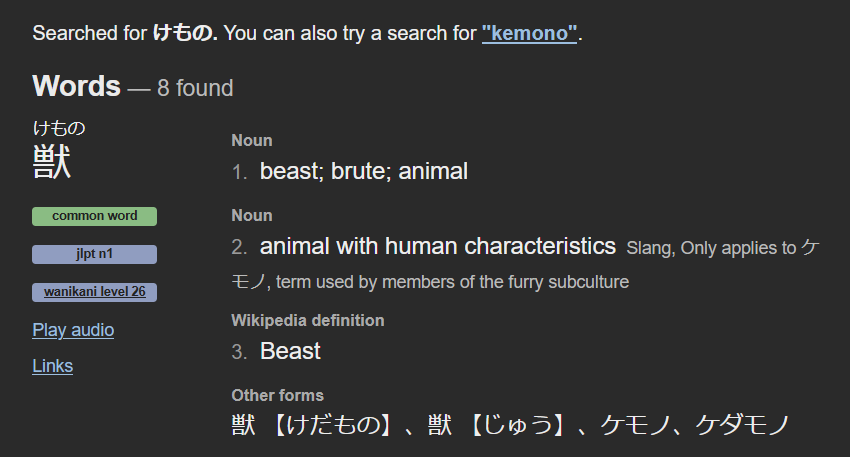Select the "Beast" Wikipedia definition text
This screenshot has height=457, width=850.
(290, 351)
